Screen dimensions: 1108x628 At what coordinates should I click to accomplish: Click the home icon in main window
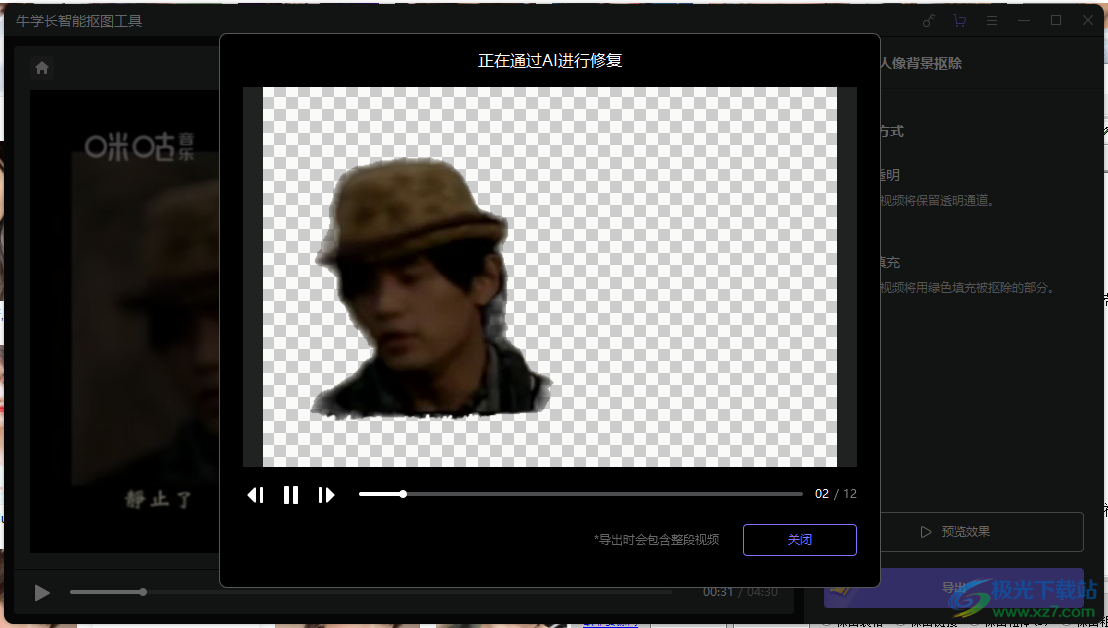coord(42,68)
